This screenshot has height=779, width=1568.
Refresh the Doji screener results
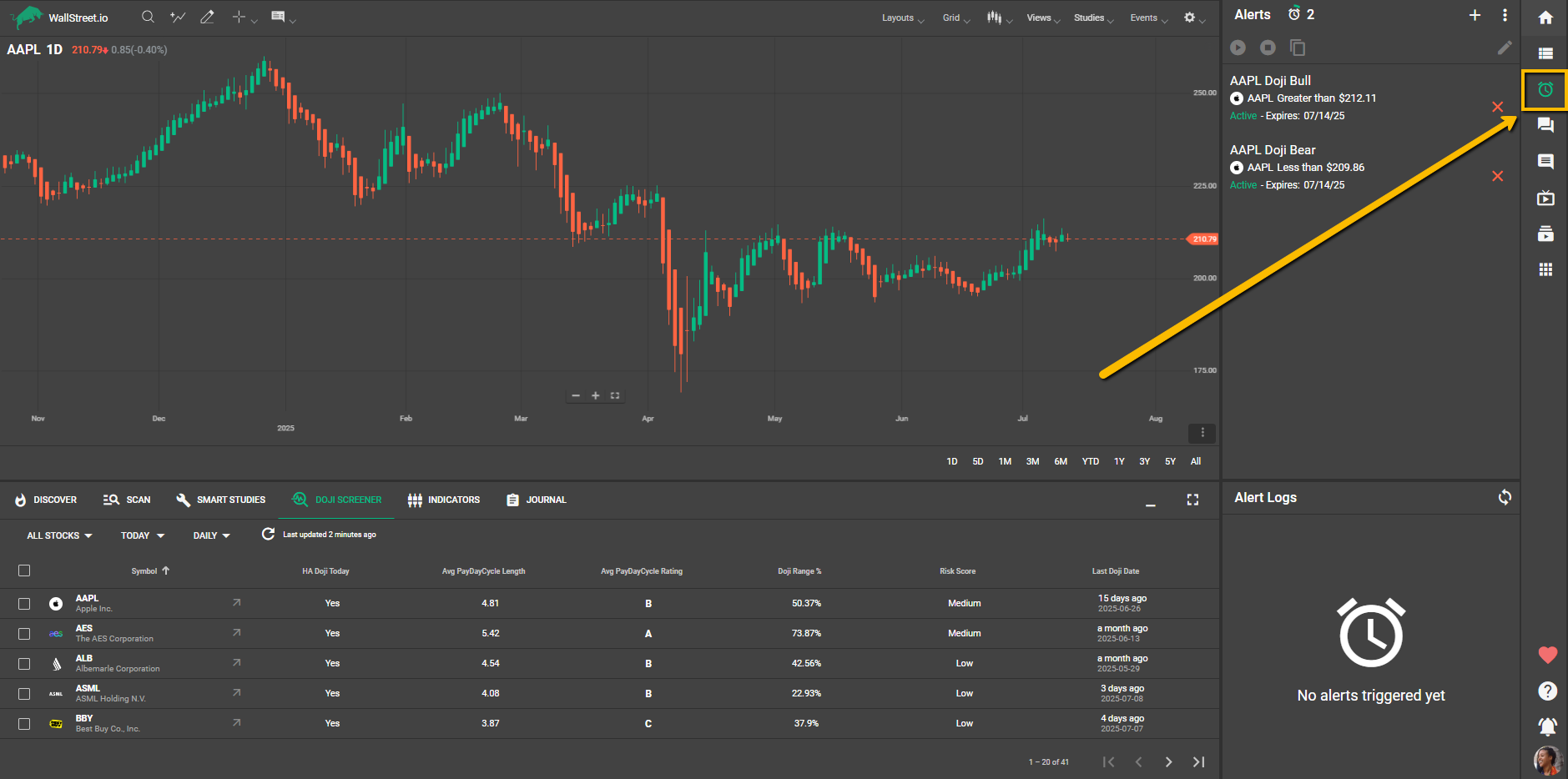tap(268, 534)
